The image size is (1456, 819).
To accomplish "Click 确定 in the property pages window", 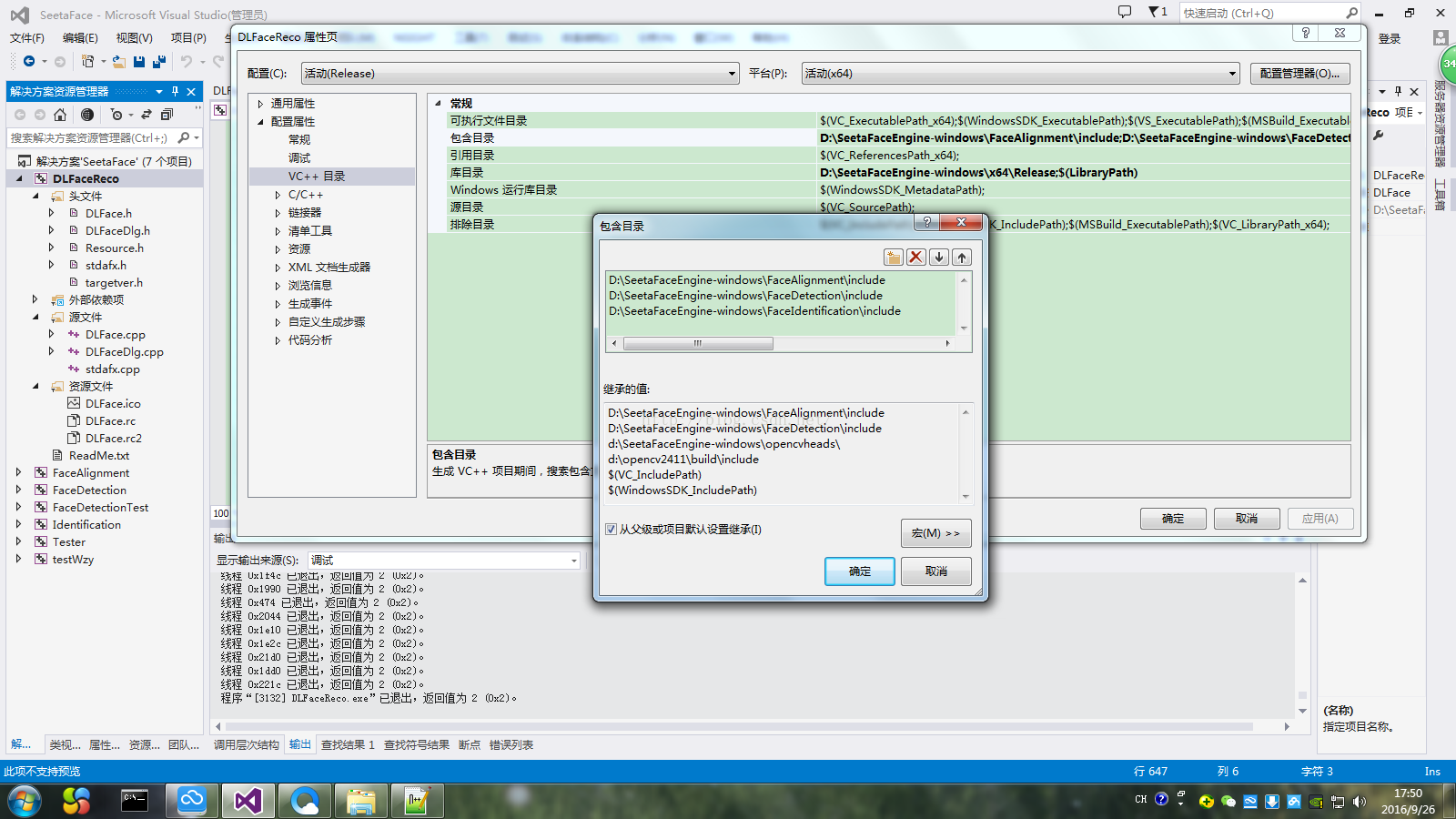I will tap(1173, 519).
